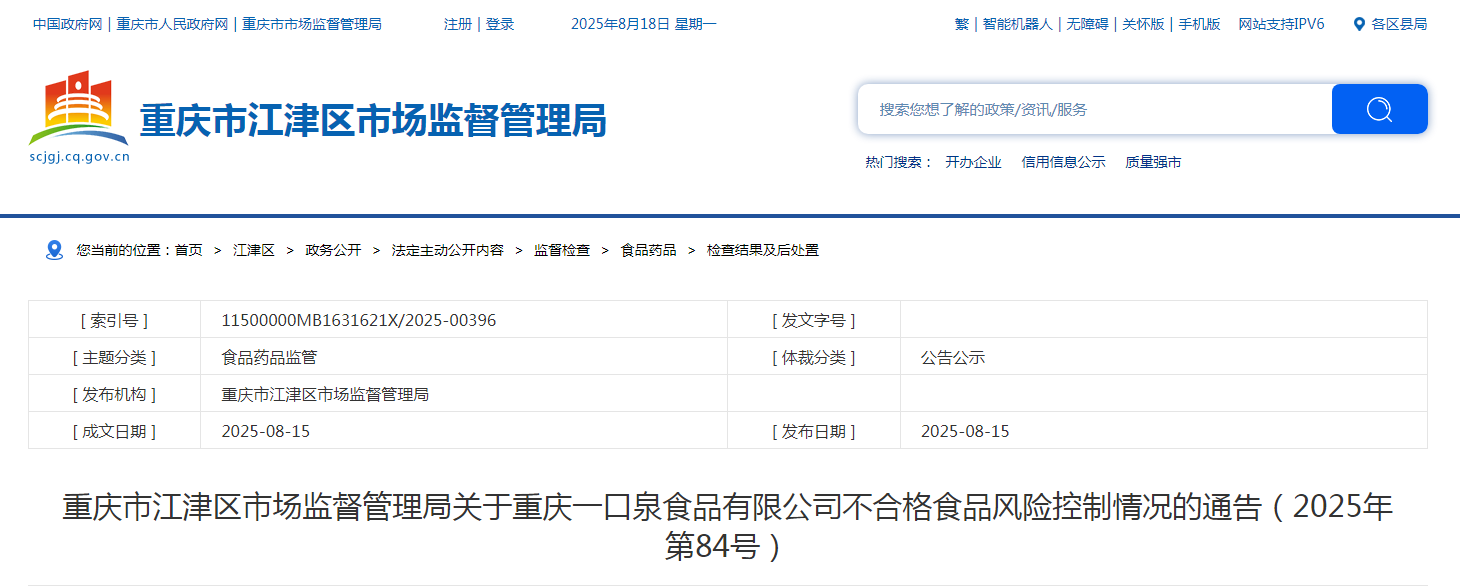Click the 发布日期 value 2025-08-15
Screen dimensions: 1460x587
click(x=965, y=431)
